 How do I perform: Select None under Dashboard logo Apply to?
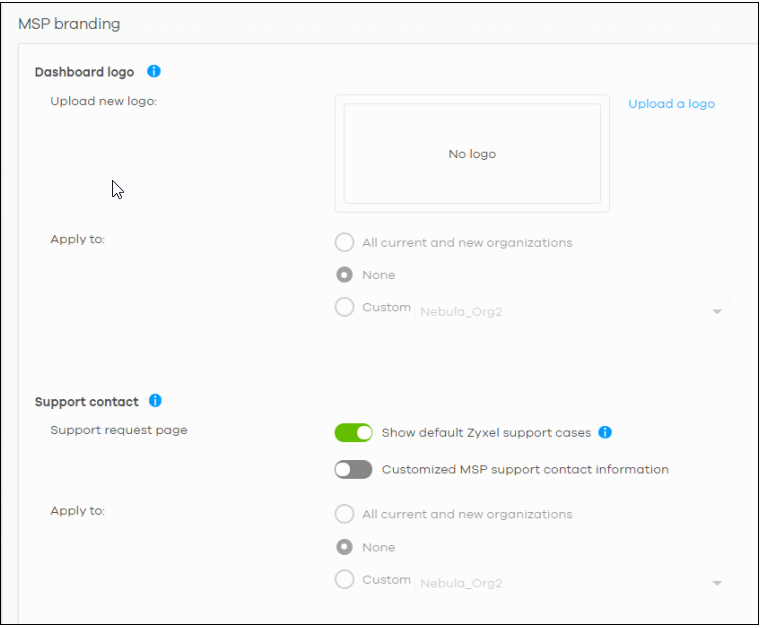pos(345,275)
